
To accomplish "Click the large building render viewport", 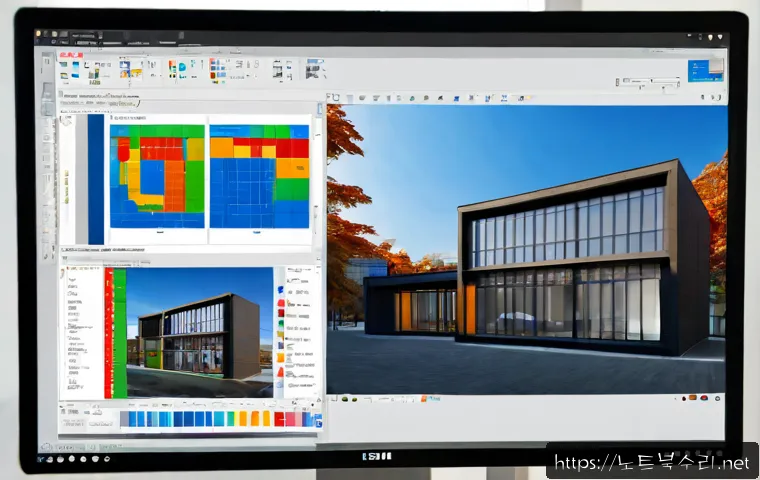I will pyautogui.click(x=527, y=249).
